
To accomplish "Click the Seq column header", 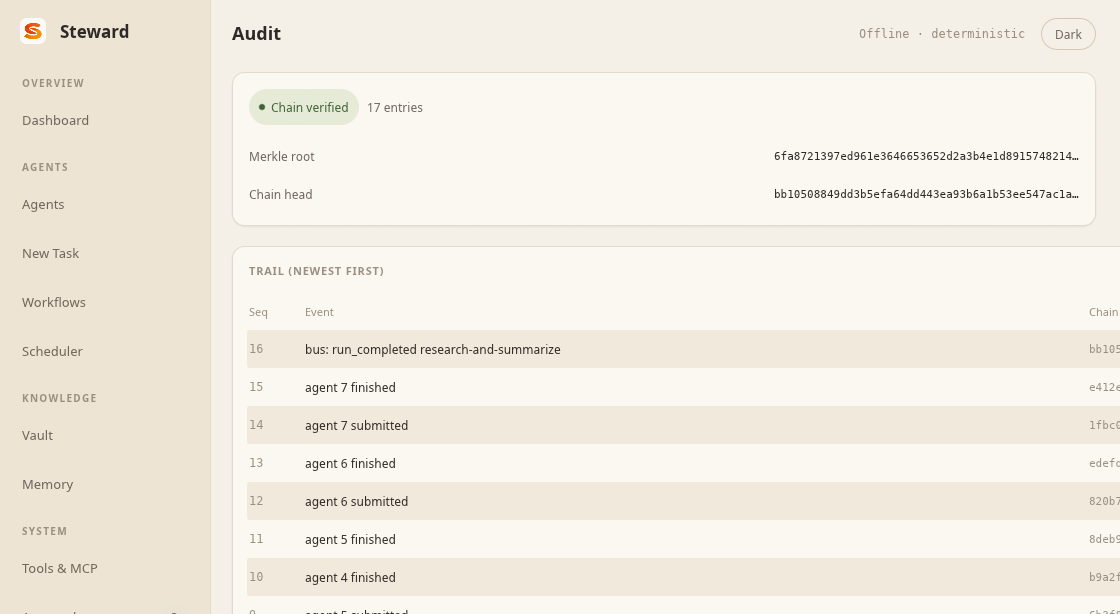I will click(x=259, y=312).
